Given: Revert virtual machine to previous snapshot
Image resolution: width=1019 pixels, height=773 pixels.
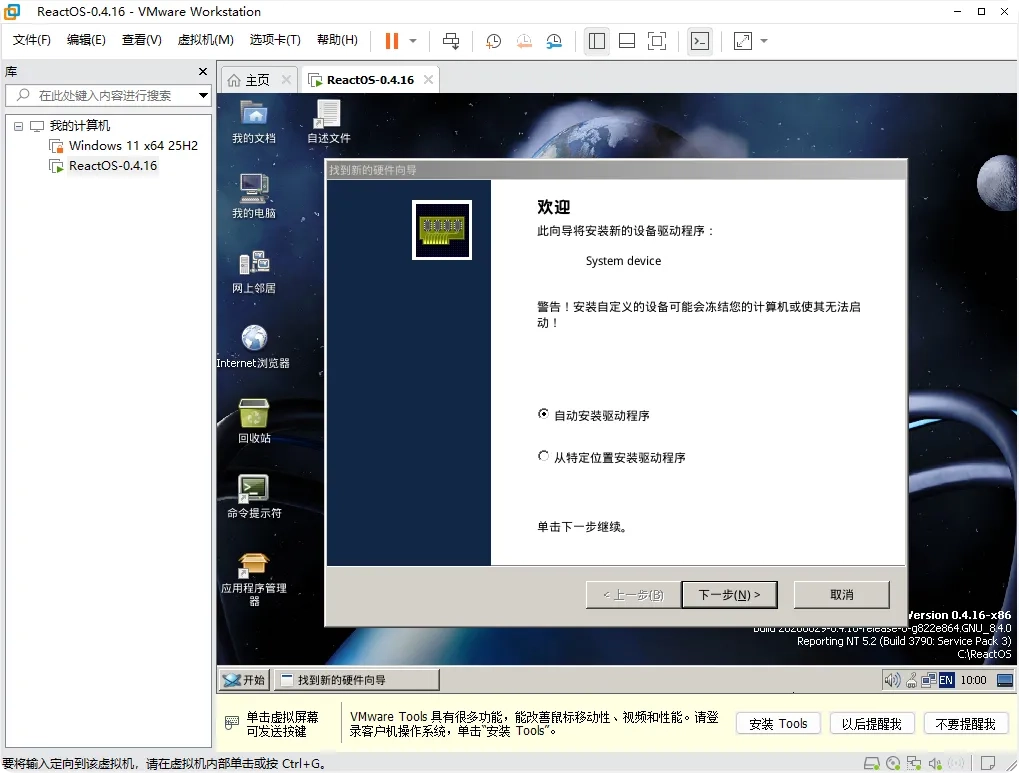Looking at the screenshot, I should coord(524,41).
